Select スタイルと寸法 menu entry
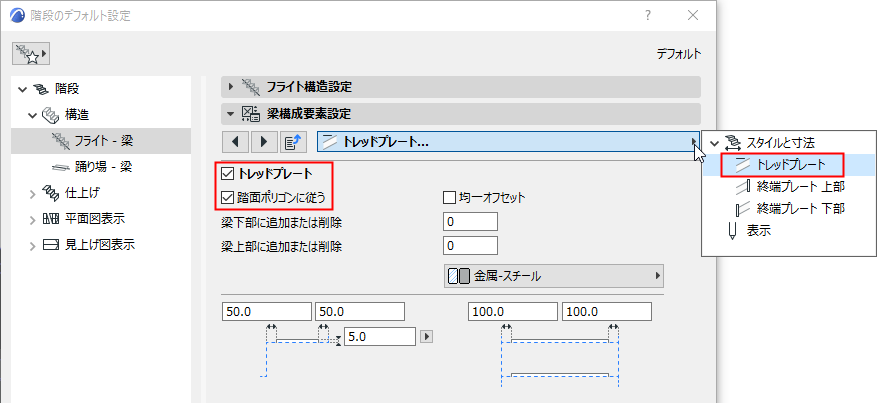877x403 pixels. pyautogui.click(x=781, y=143)
